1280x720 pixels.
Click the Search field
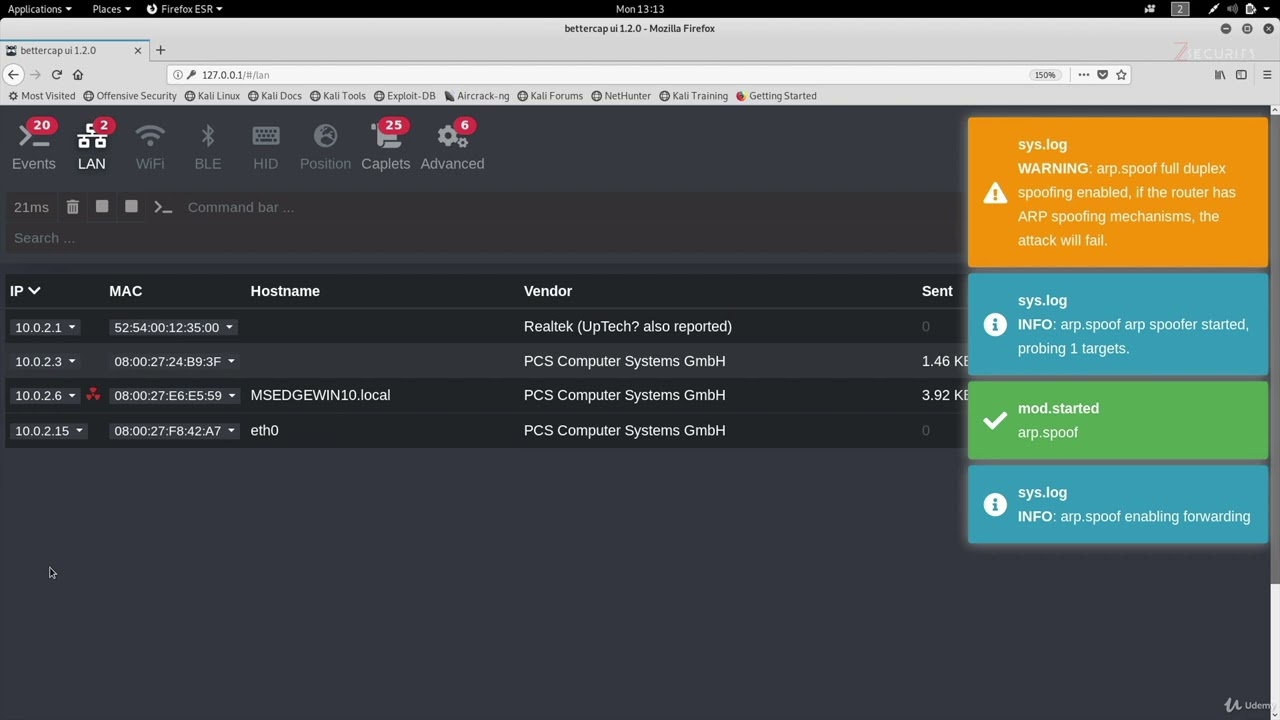click(484, 238)
